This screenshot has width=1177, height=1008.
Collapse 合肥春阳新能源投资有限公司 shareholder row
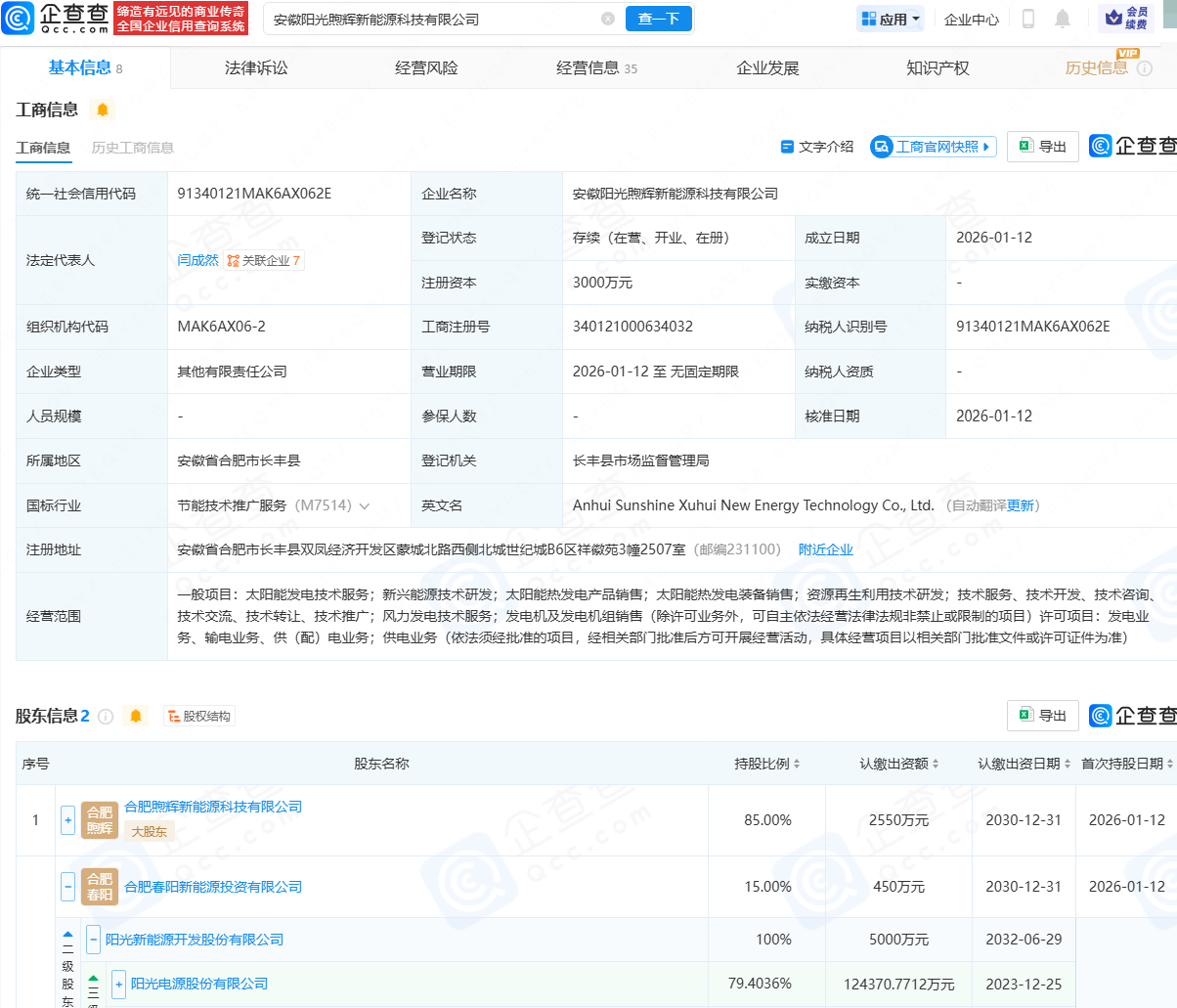[68, 887]
